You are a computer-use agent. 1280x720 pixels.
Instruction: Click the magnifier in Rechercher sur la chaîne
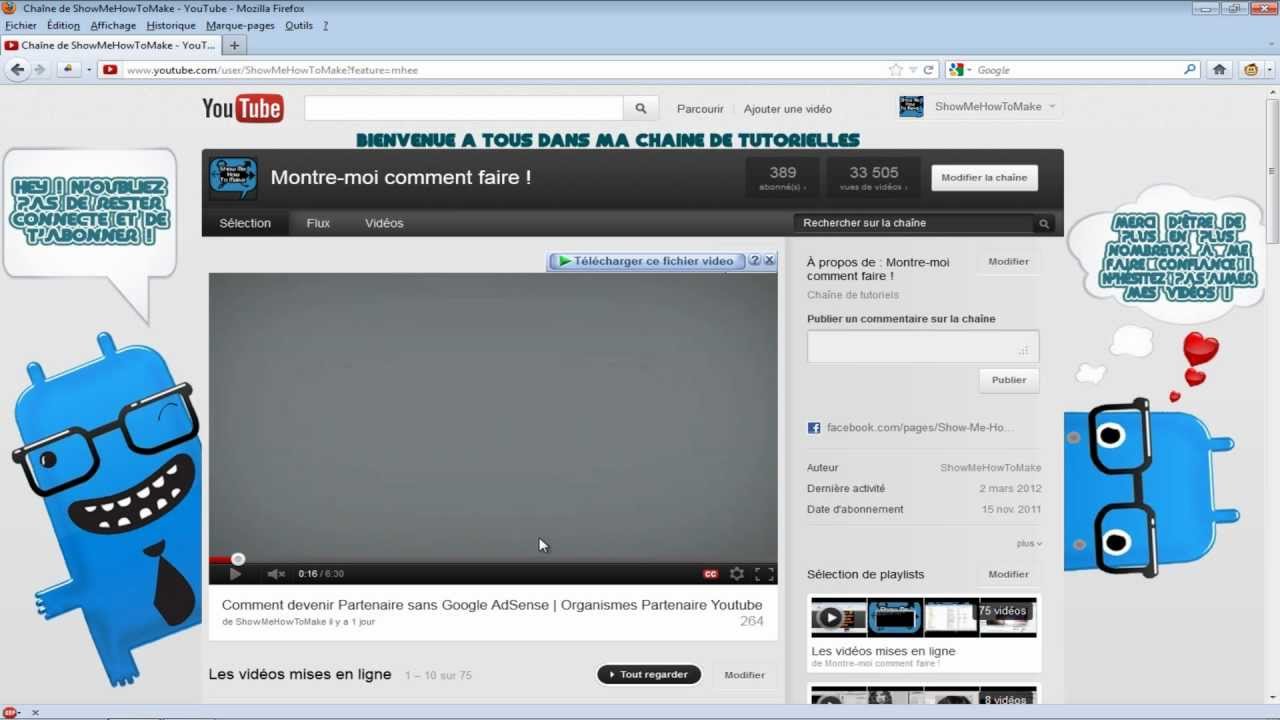[x=1044, y=224]
